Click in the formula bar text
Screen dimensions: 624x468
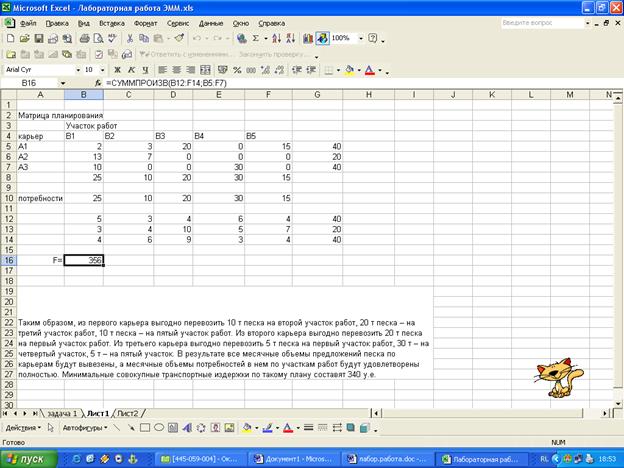click(x=166, y=83)
